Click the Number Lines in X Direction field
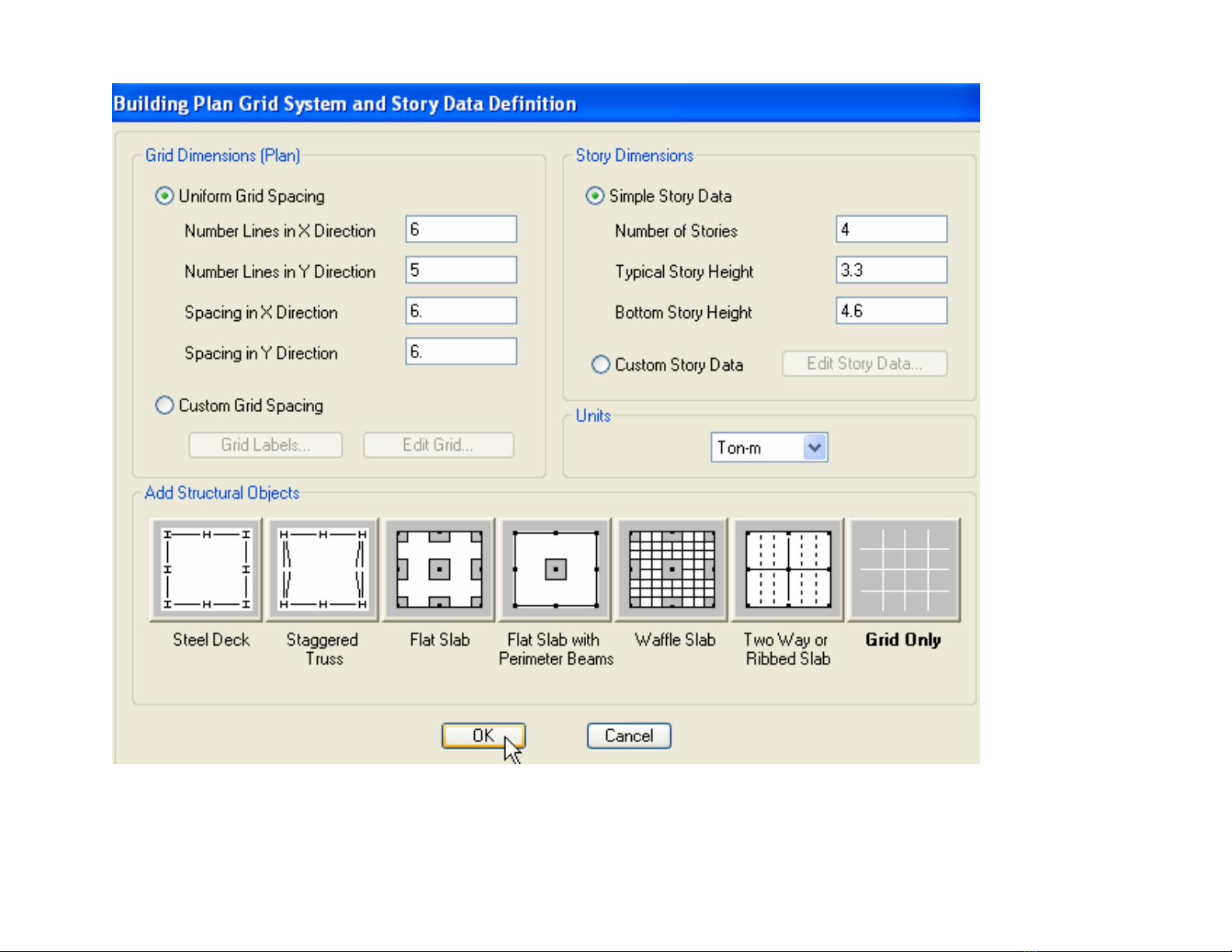This screenshot has height=952, width=1232. (x=461, y=229)
